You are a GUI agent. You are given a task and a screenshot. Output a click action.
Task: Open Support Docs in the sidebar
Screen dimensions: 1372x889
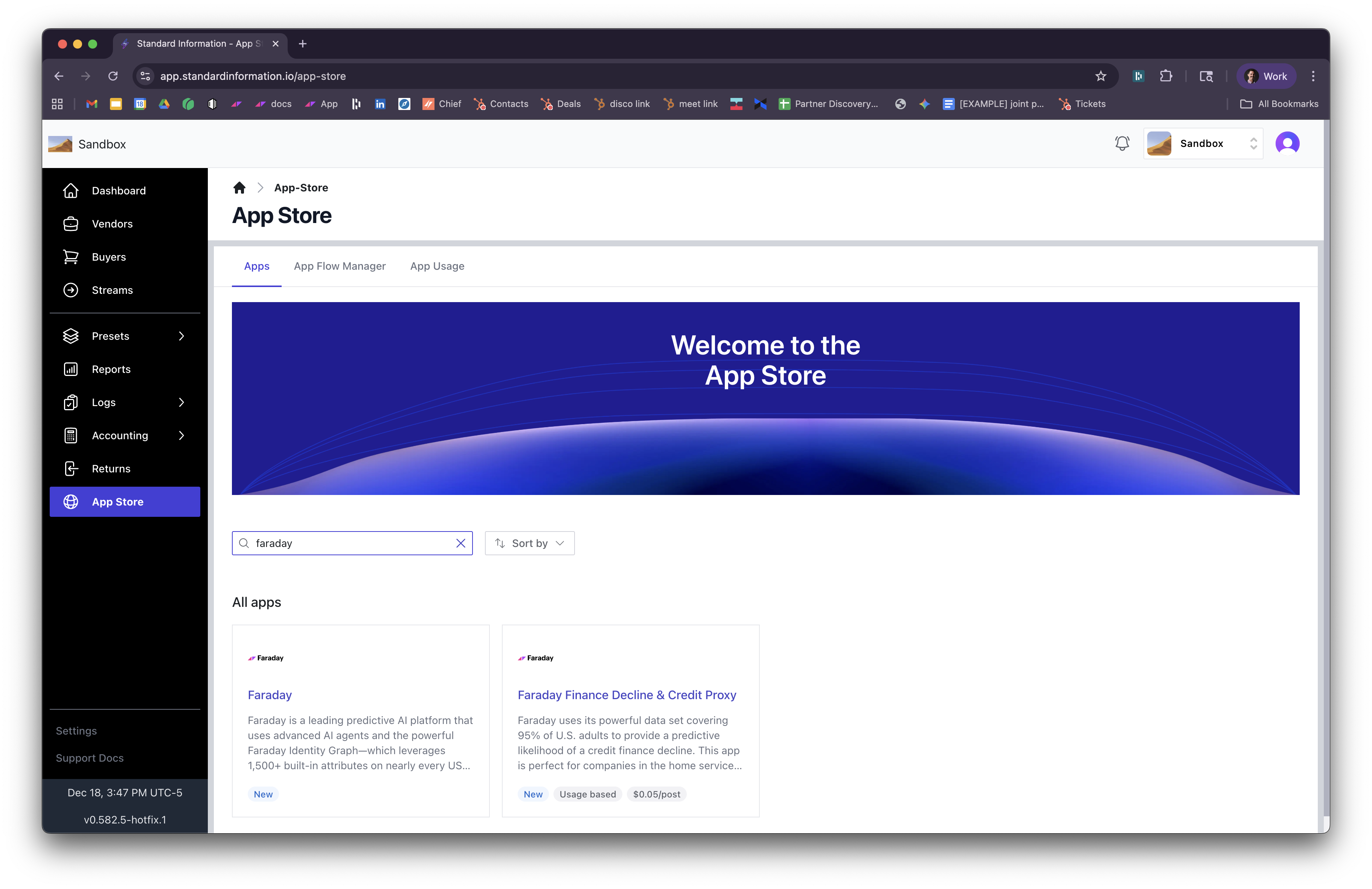click(89, 758)
